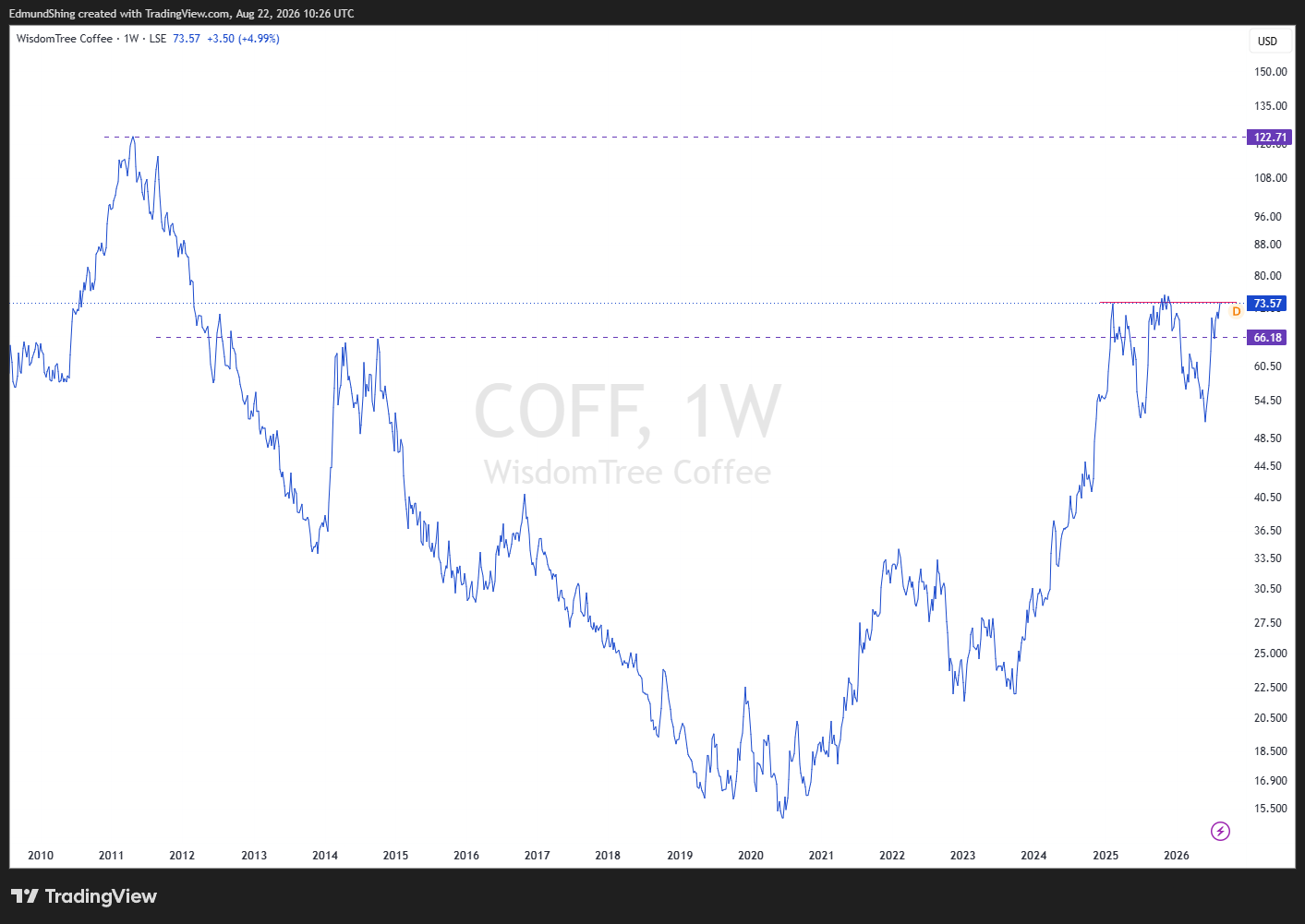
Task: Click the 2014 year label
Action: coord(325,856)
